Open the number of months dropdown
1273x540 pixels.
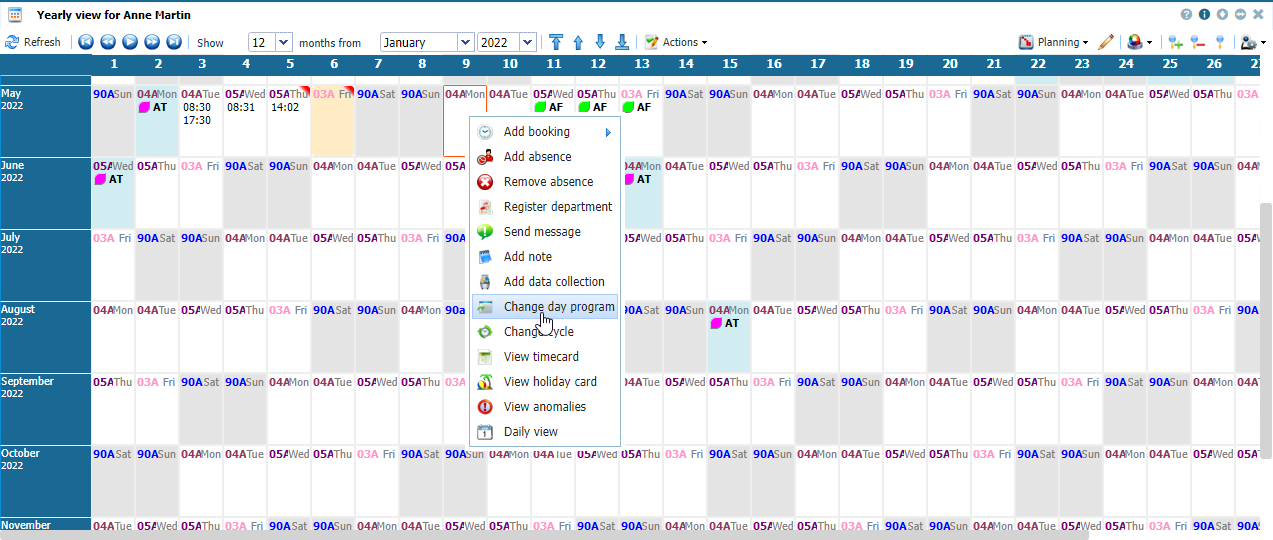283,42
